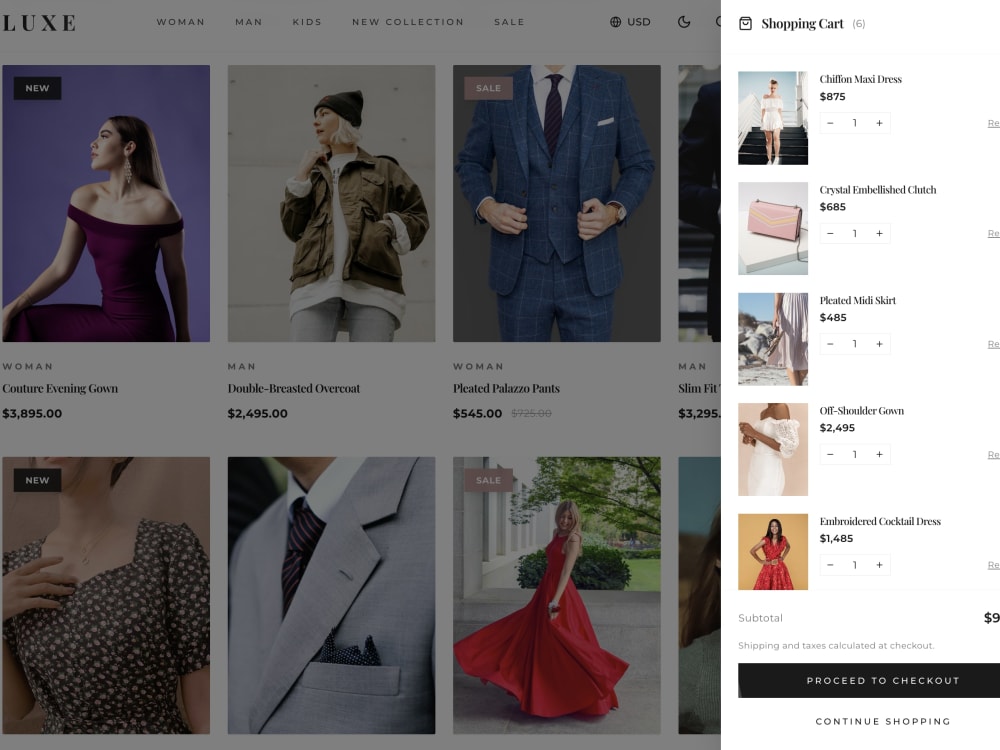The image size is (1000, 750).
Task: Open the WOMAN menu
Action: click(180, 22)
